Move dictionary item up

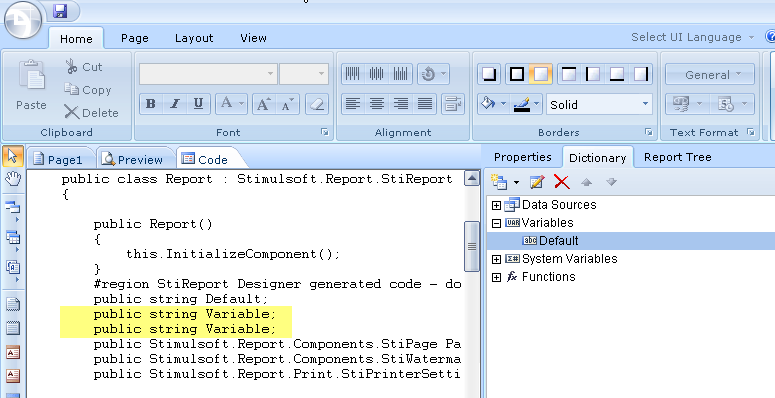click(x=586, y=182)
